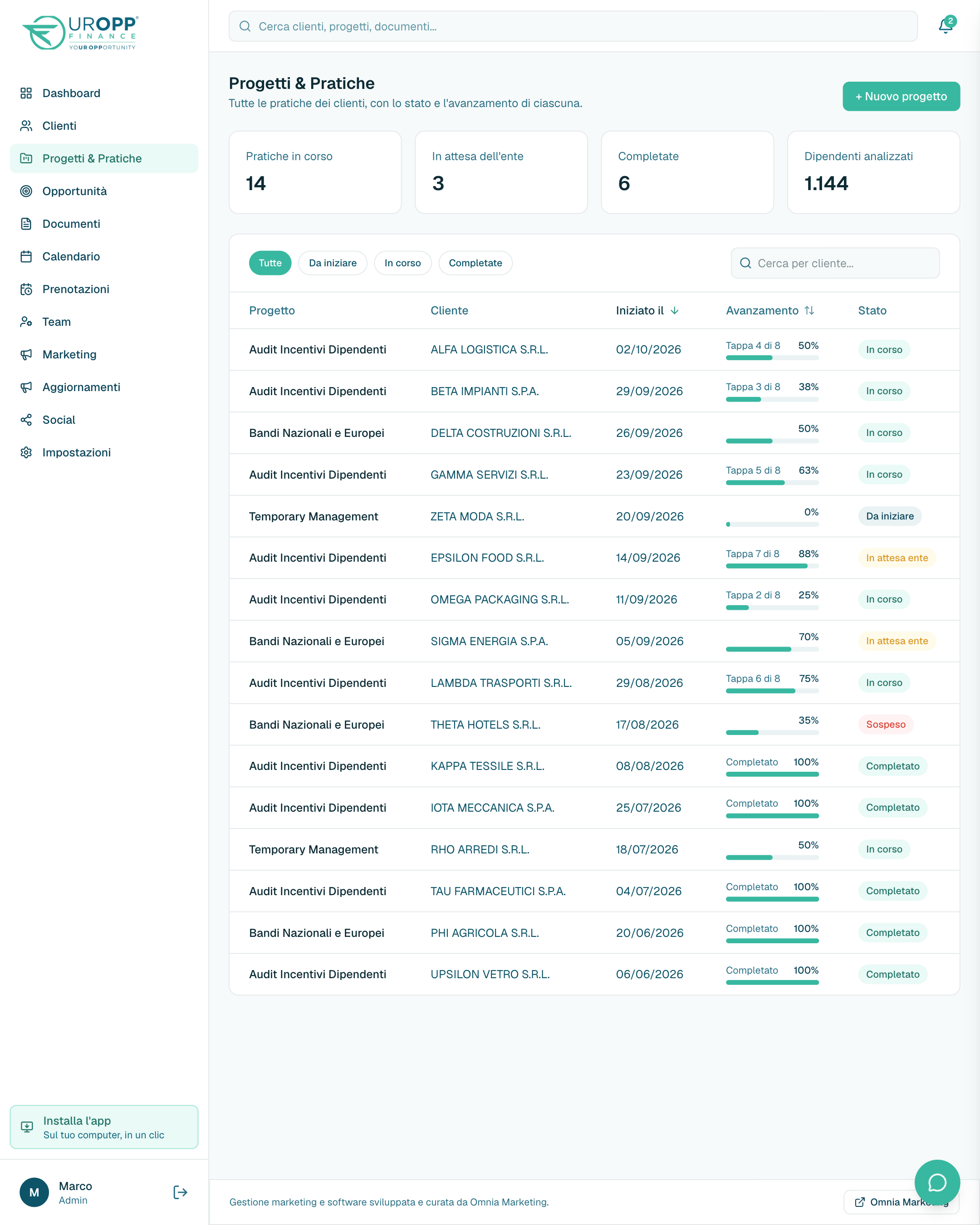Select the Completate filter pill
This screenshot has height=1225, width=980.
click(x=475, y=263)
